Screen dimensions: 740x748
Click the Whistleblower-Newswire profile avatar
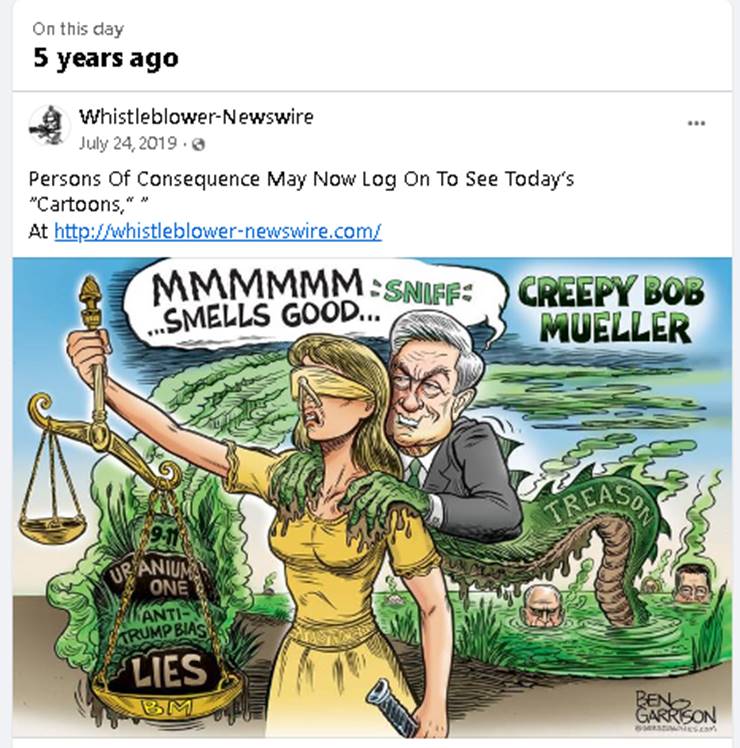50,126
